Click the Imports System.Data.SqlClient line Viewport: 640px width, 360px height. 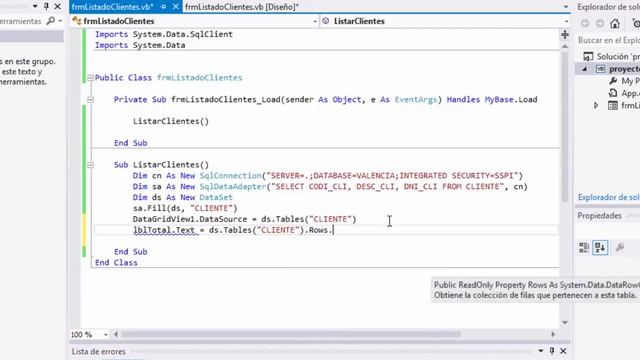(x=164, y=34)
